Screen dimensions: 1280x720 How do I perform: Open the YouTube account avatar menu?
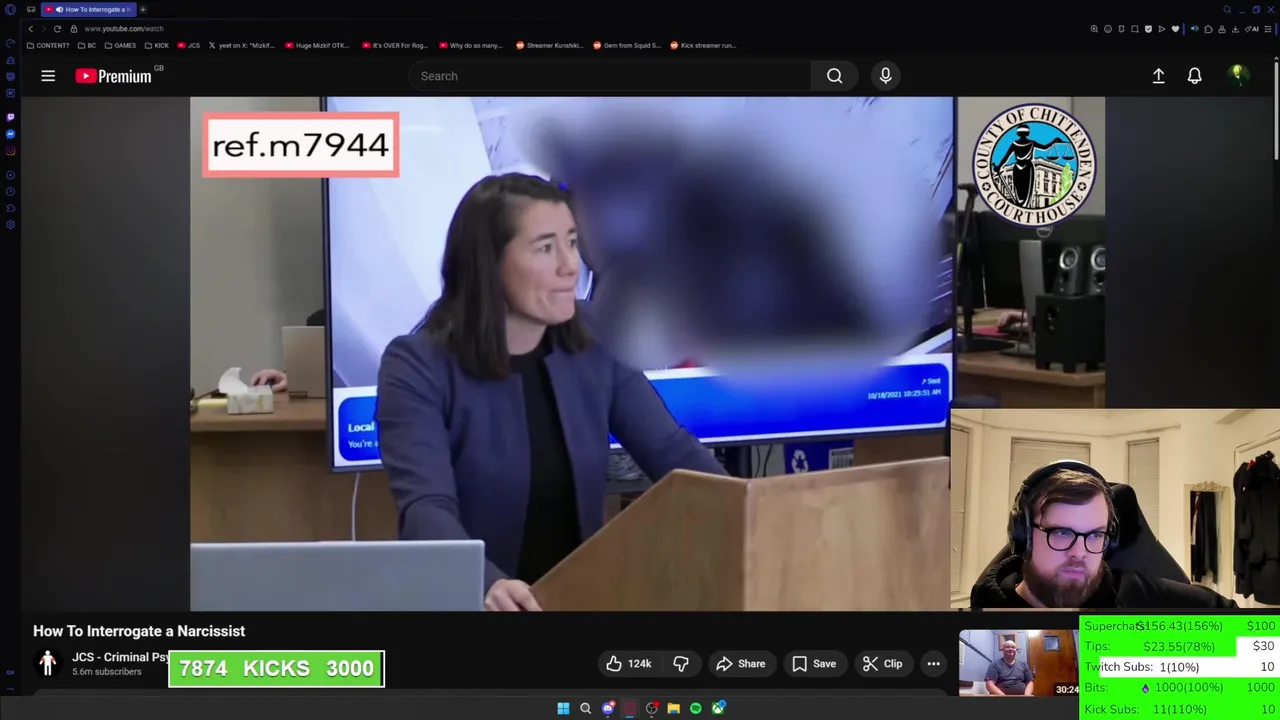1238,76
